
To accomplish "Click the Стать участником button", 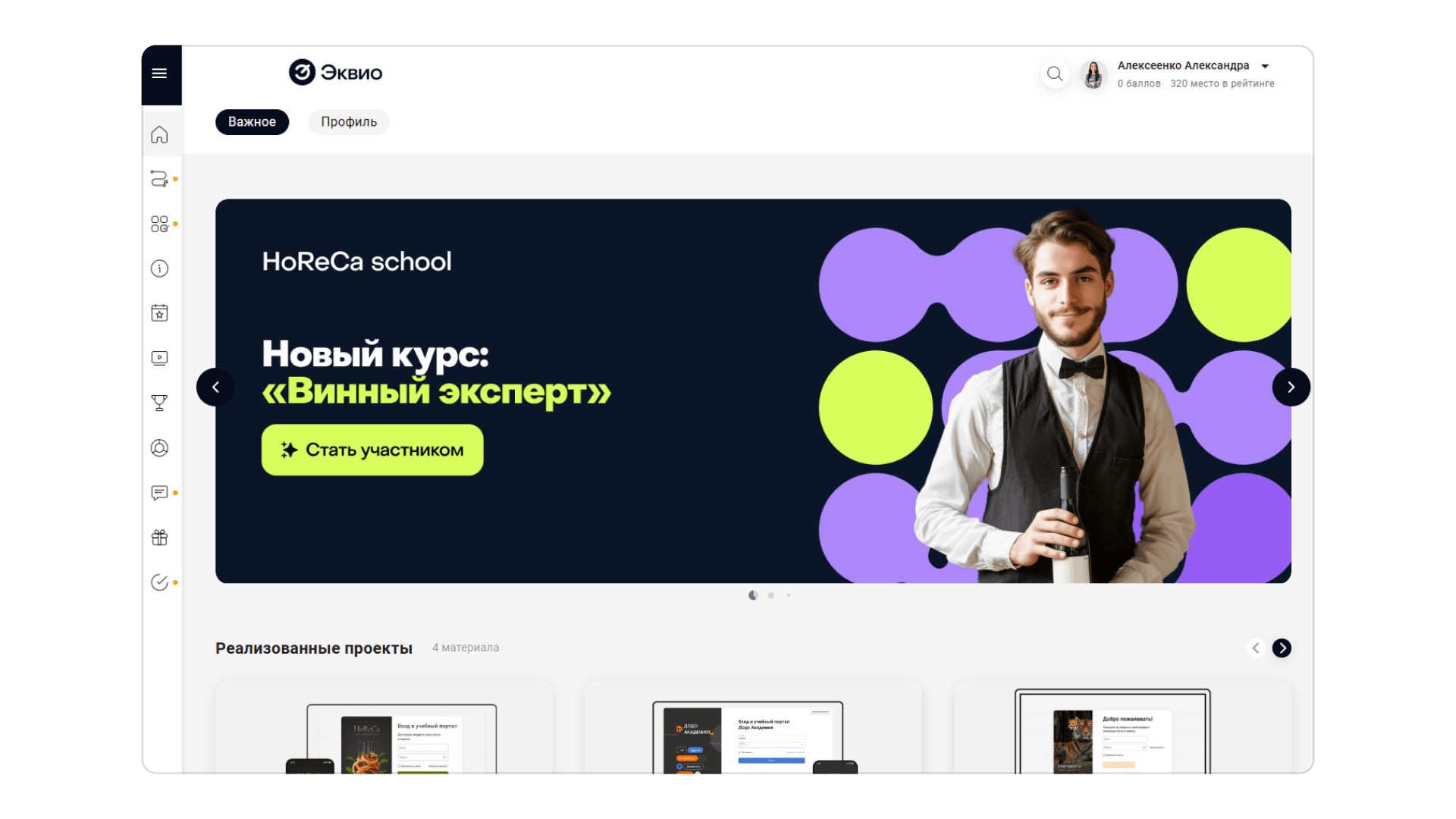I will pyautogui.click(x=372, y=450).
